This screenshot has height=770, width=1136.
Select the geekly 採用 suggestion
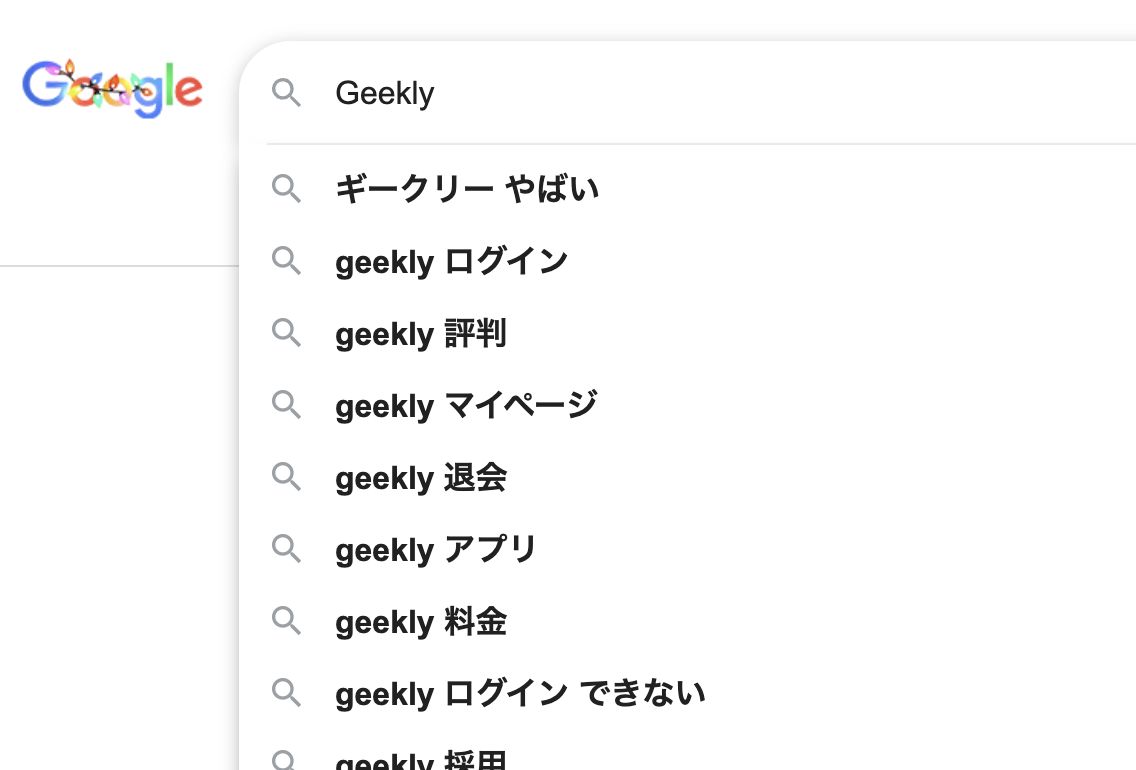(x=420, y=760)
